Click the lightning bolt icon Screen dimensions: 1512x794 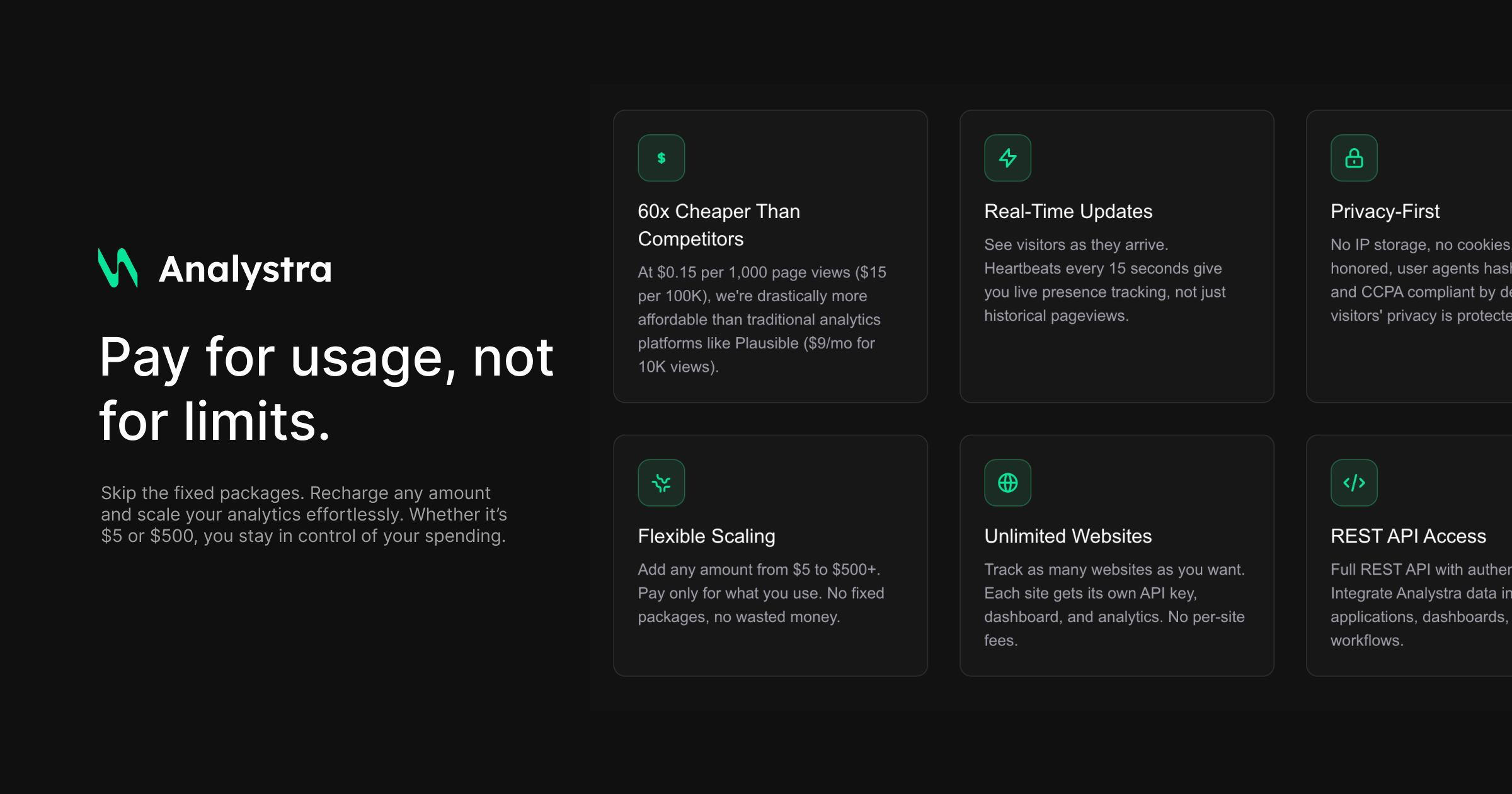pos(1007,158)
